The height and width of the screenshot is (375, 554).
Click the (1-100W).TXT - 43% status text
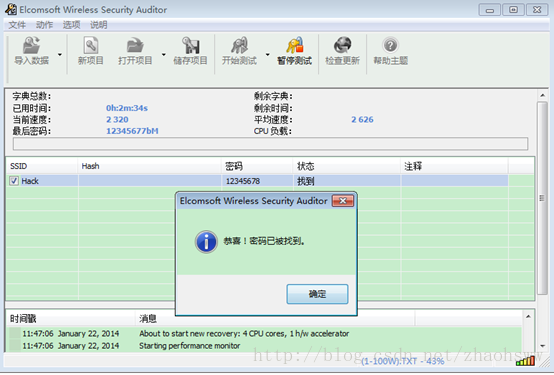402,361
